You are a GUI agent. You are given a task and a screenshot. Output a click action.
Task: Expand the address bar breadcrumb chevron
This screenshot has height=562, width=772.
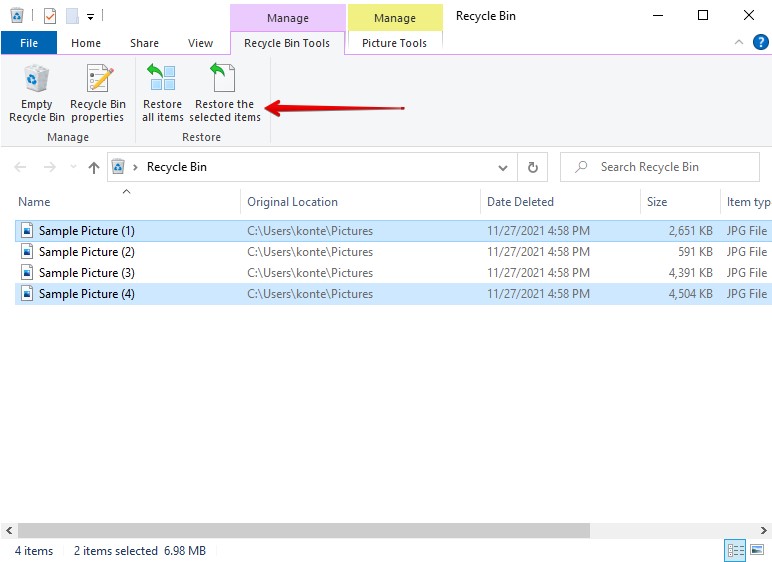pos(135,167)
